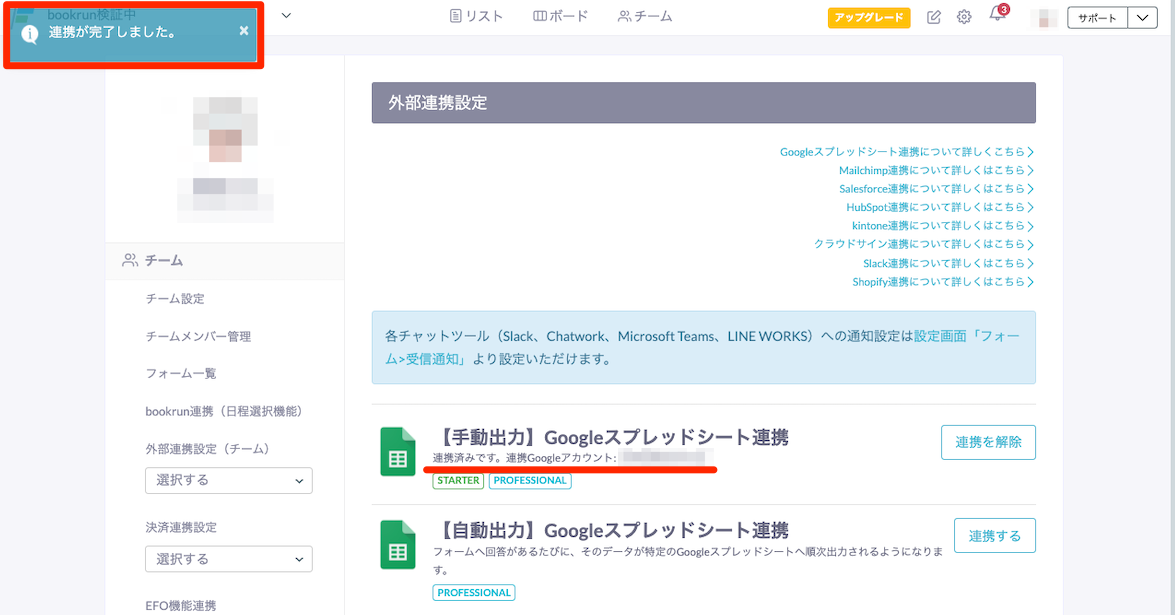Close the 連携が完了しました notification
The image size is (1175, 615).
pyautogui.click(x=244, y=31)
